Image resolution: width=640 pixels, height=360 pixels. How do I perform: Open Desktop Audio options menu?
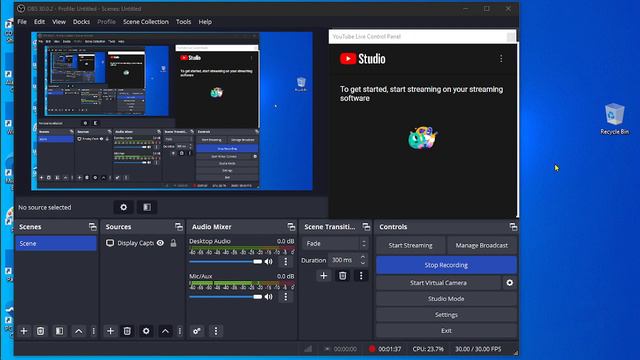coord(285,262)
